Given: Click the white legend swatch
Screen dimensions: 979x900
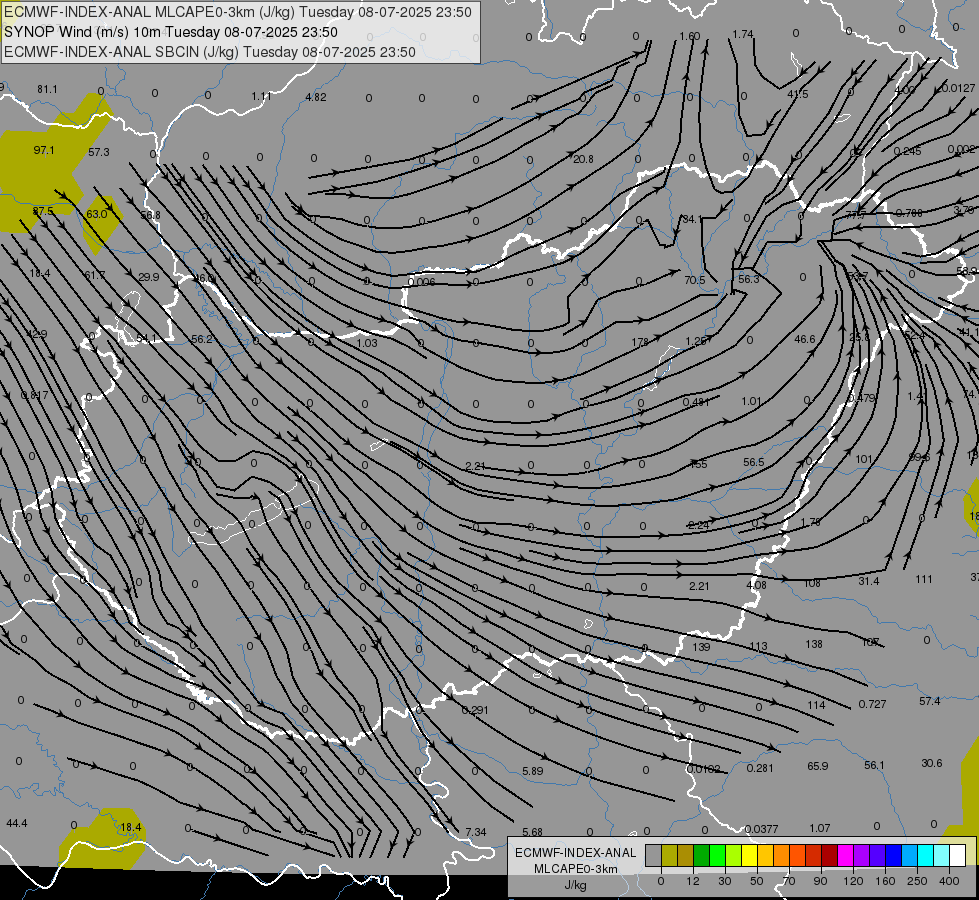Looking at the screenshot, I should point(957,856).
